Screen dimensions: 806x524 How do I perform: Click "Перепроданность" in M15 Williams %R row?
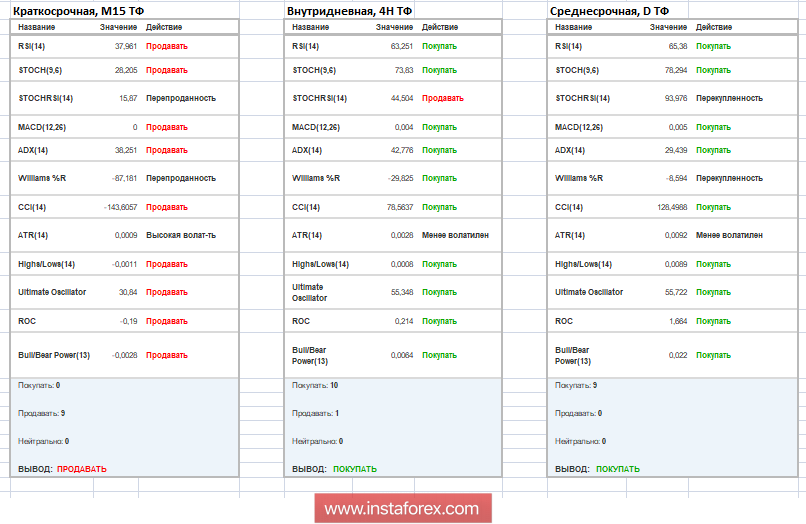pyautogui.click(x=181, y=178)
